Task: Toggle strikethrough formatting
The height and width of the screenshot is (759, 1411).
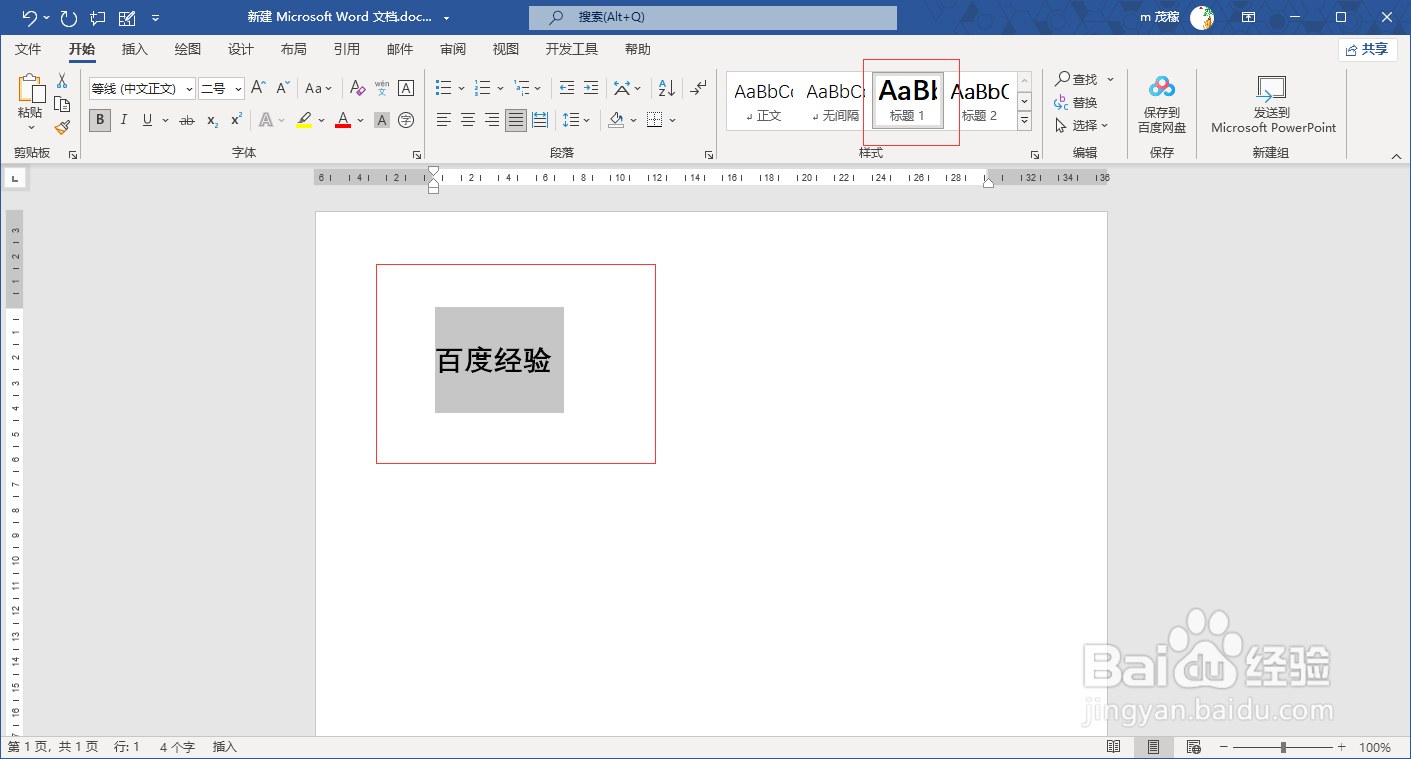Action: click(187, 120)
